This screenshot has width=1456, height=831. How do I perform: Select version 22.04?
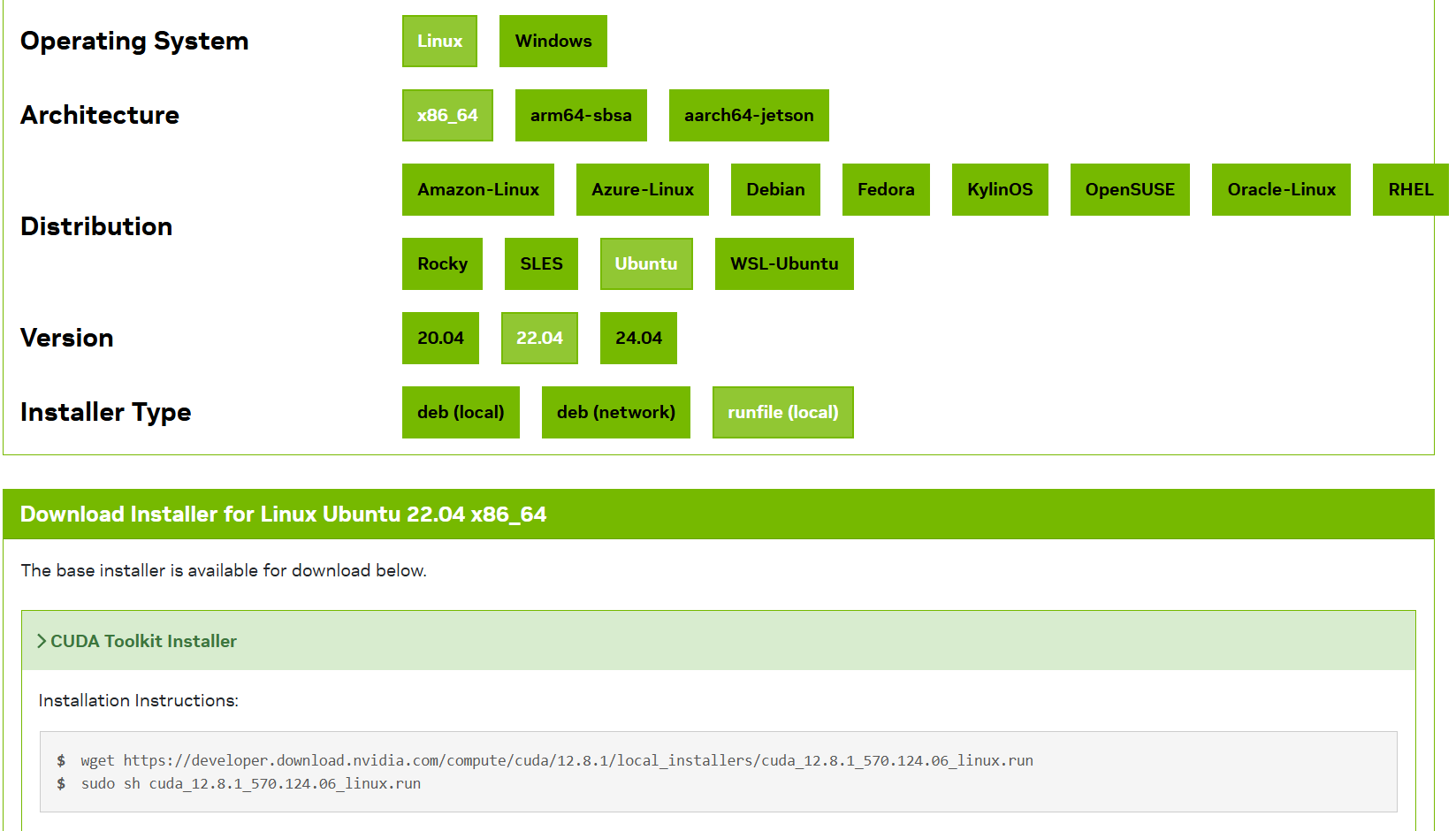pos(539,338)
